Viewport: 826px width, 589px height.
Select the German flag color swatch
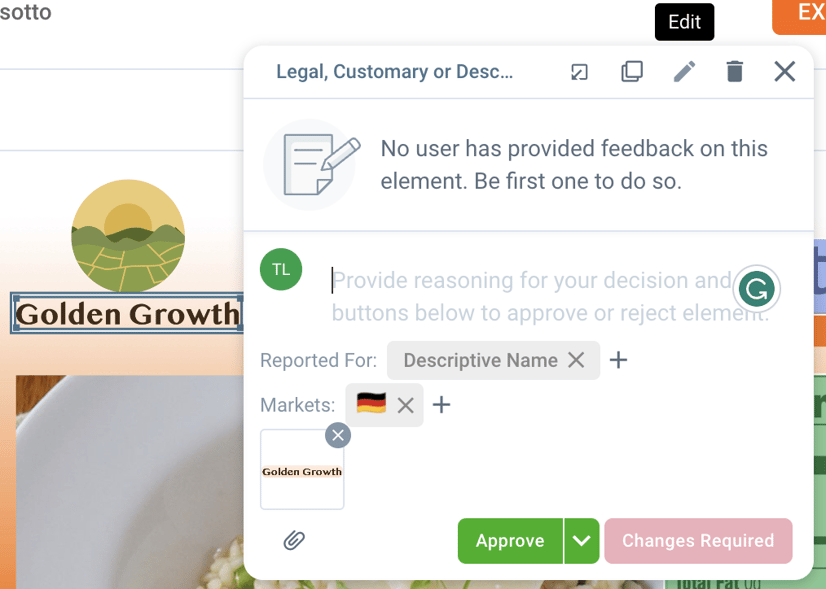pyautogui.click(x=371, y=404)
